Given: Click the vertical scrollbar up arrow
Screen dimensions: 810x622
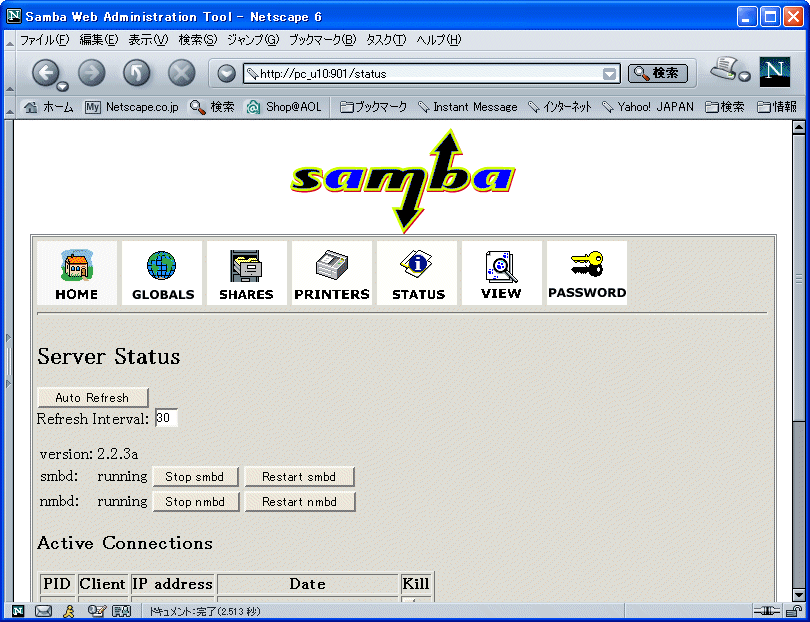Looking at the screenshot, I should click(799, 127).
